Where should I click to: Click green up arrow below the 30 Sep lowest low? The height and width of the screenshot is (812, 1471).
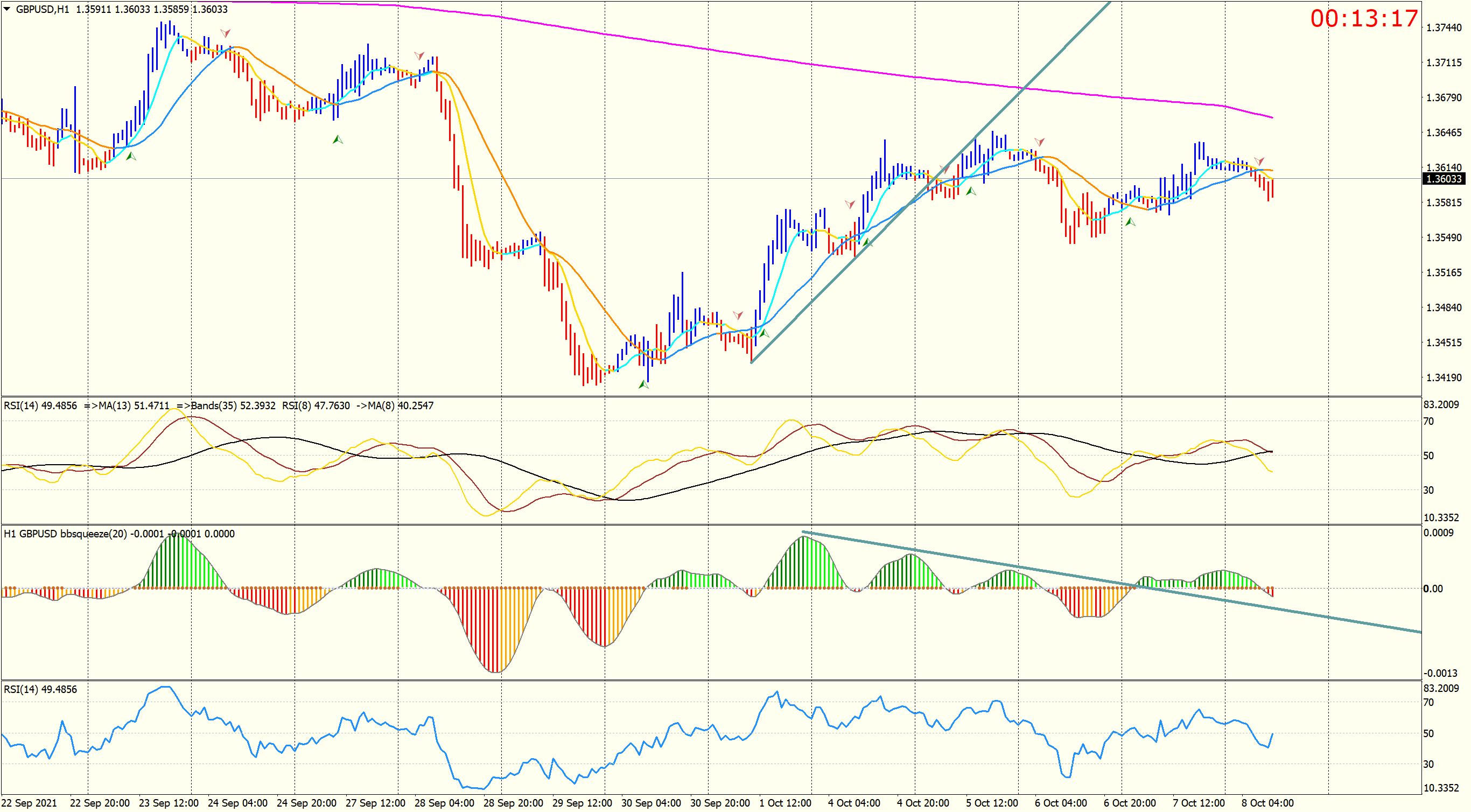tap(643, 385)
